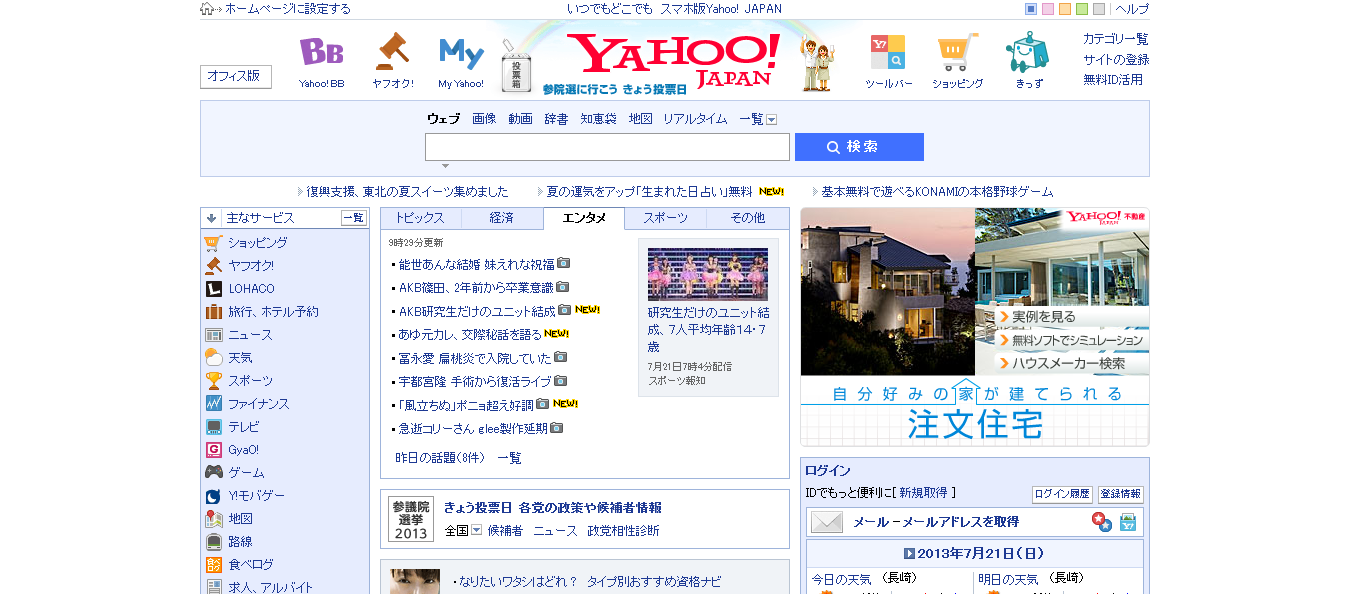Open the 政党相性診断 link
The image size is (1349, 594).
point(624,531)
